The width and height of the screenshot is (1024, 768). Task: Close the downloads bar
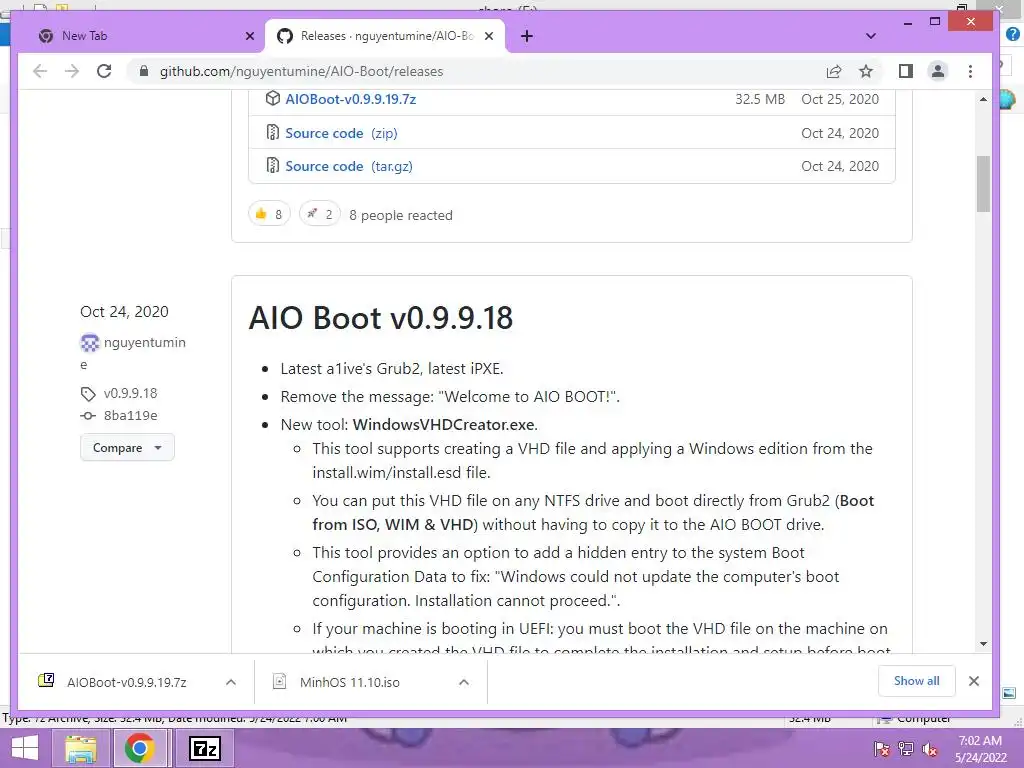coord(974,681)
